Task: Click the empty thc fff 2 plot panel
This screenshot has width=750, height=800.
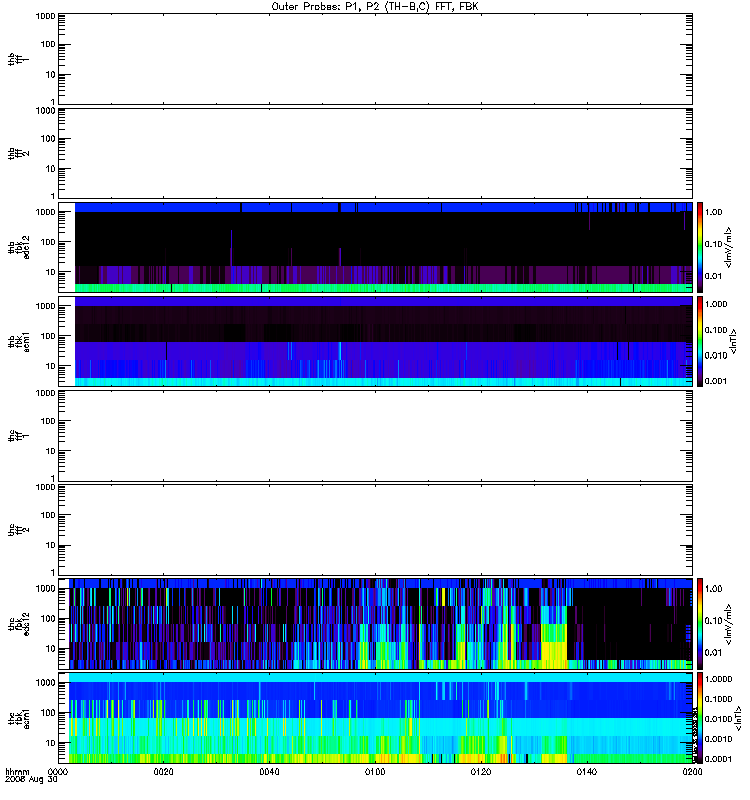Action: [x=375, y=530]
